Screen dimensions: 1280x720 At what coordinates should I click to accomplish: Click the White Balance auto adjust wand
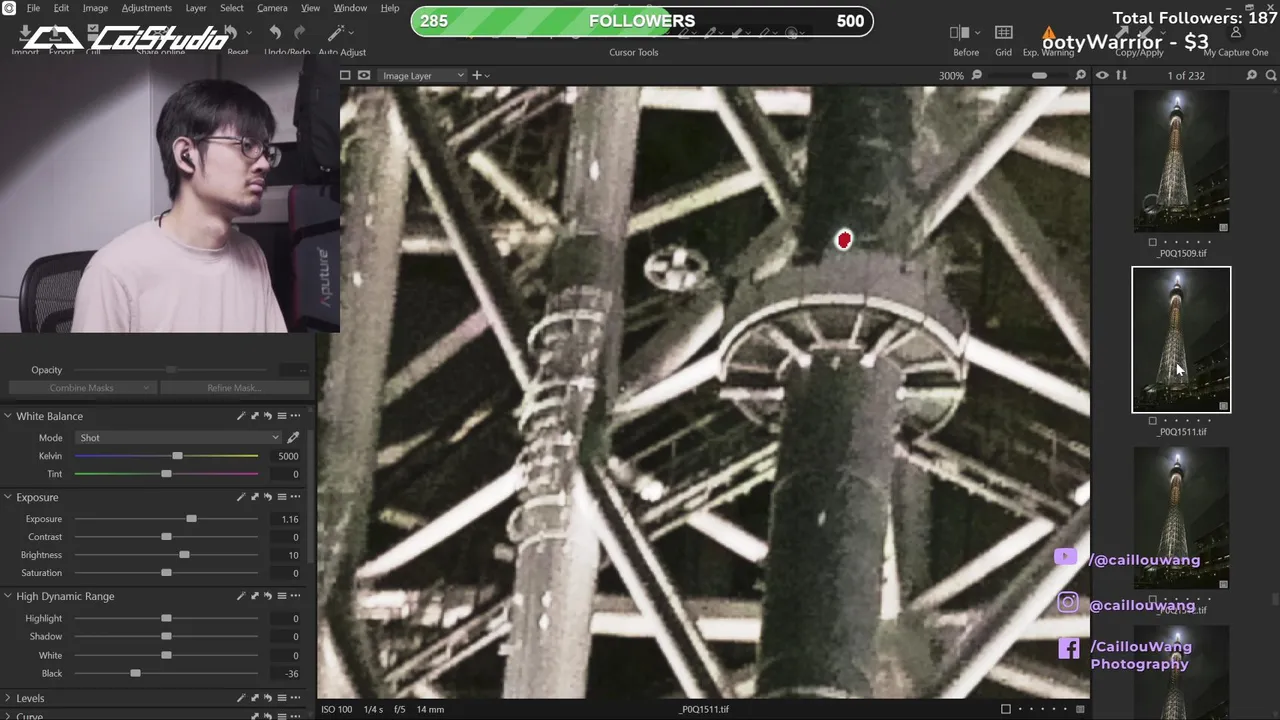240,416
